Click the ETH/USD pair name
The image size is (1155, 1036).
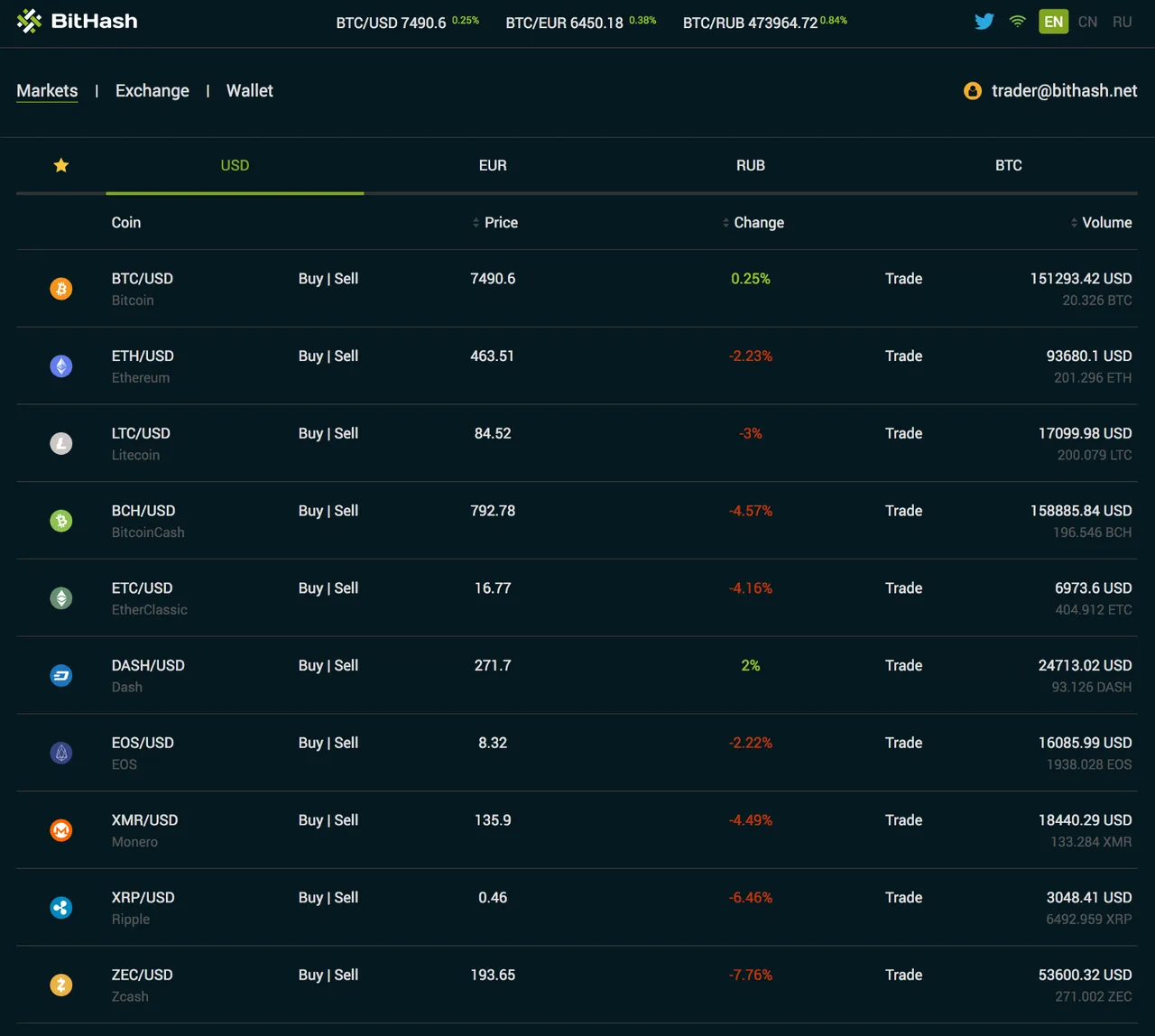pyautogui.click(x=143, y=356)
